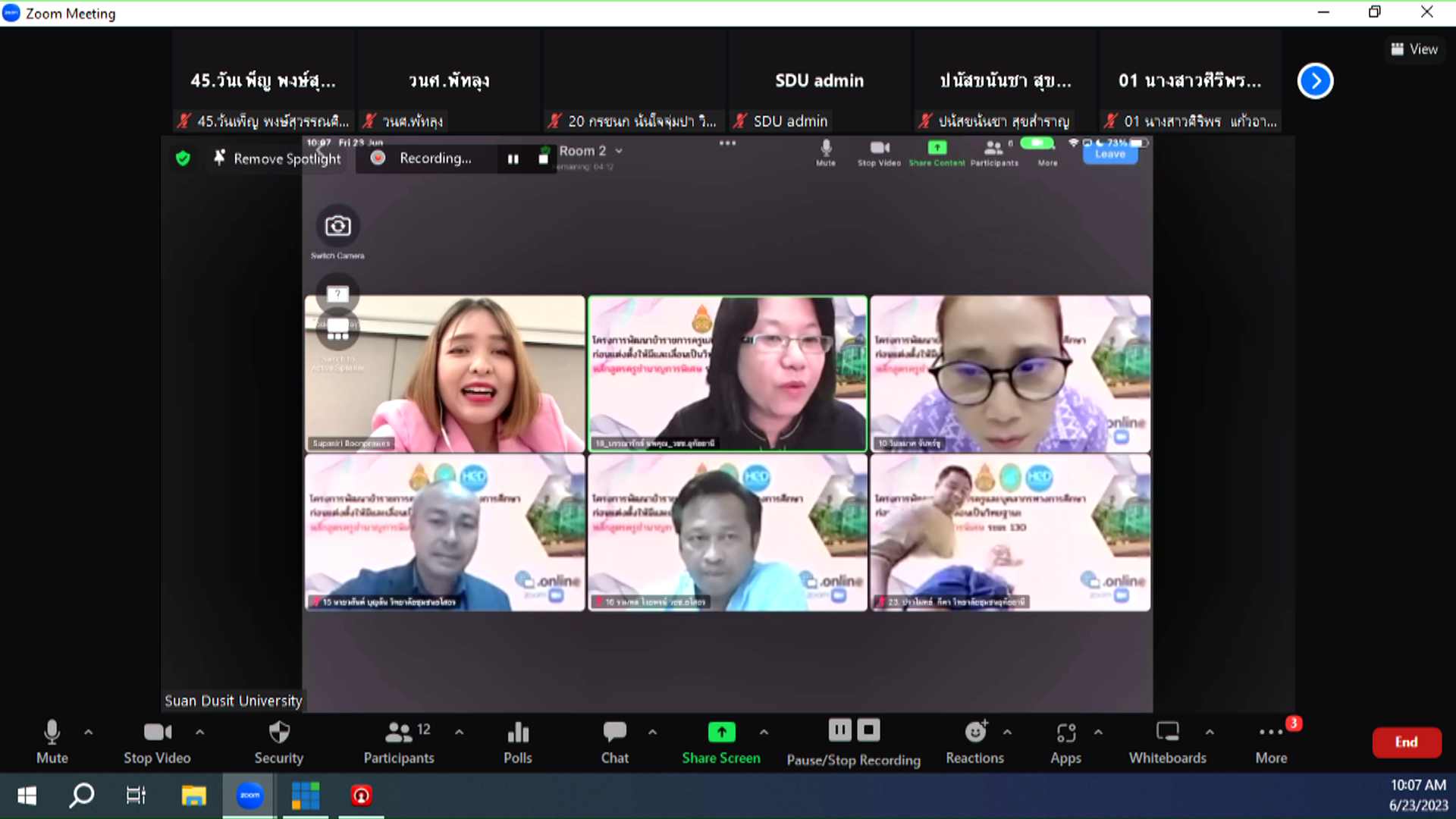Expand video options arrow beside Stop Video
Viewport: 1456px width, 819px height.
pos(200,732)
